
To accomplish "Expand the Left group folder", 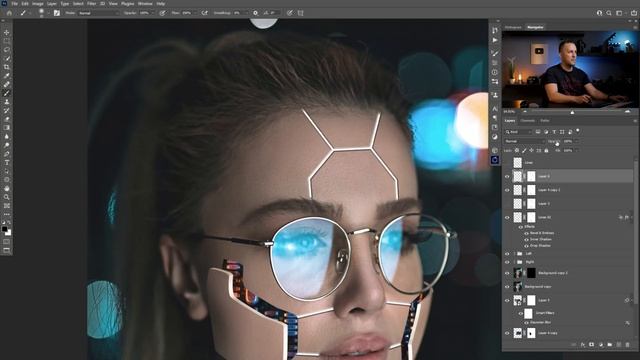I will (x=514, y=253).
